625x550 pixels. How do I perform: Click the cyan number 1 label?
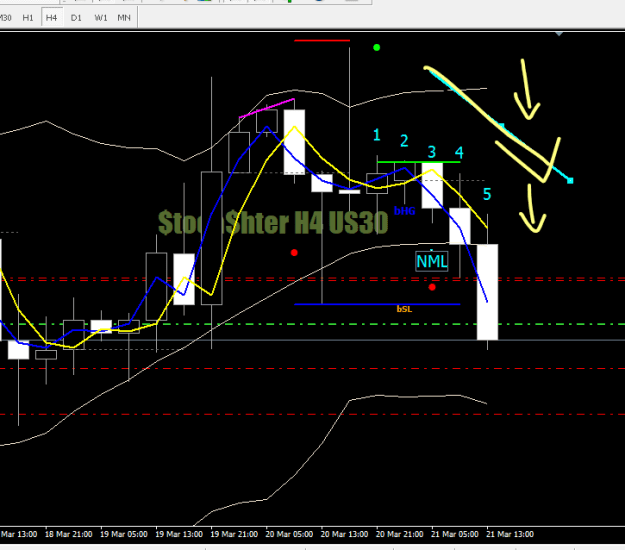pyautogui.click(x=377, y=135)
